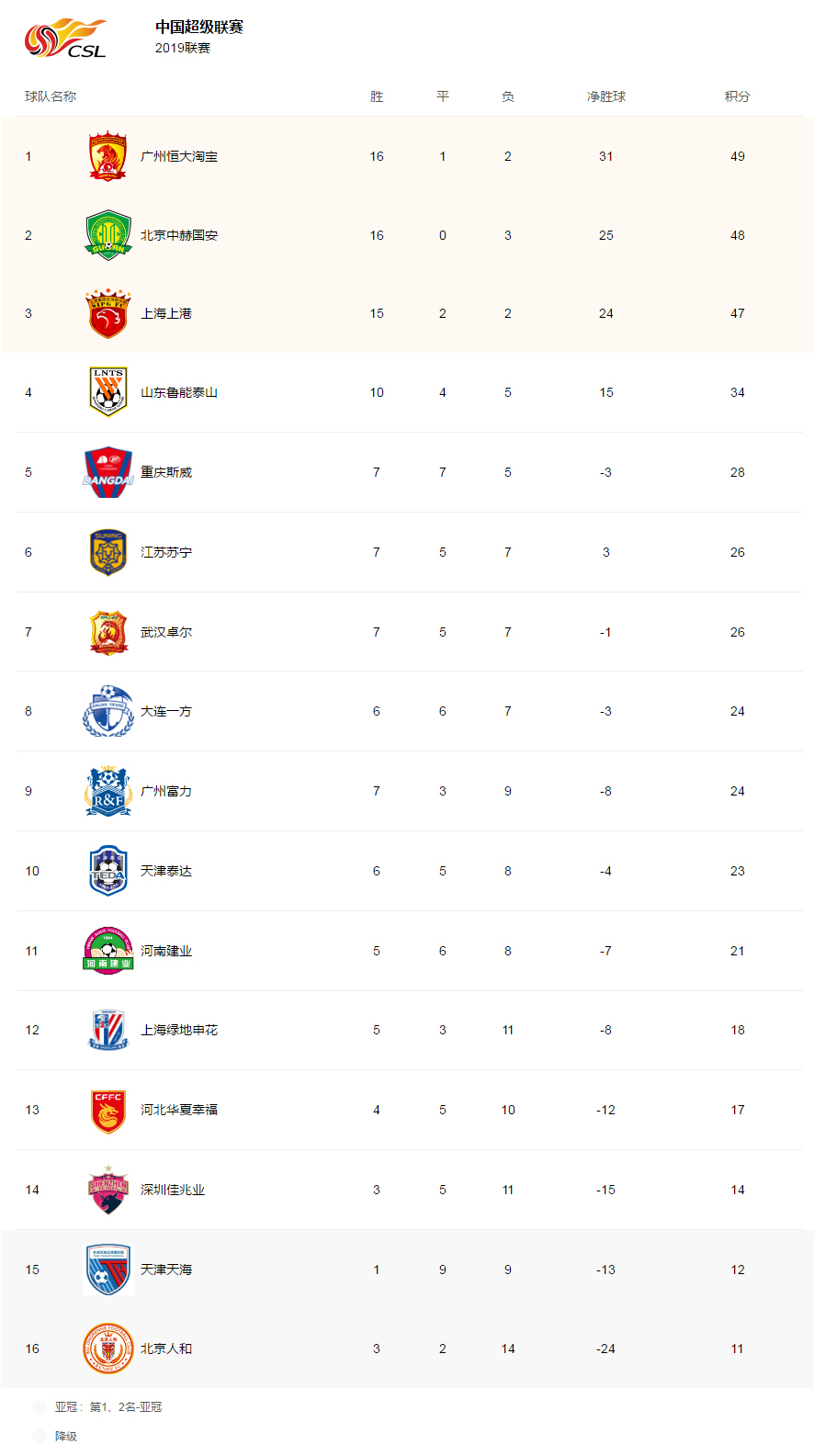Click the CSL league logo
This screenshot has height=1456, width=814.
(66, 39)
